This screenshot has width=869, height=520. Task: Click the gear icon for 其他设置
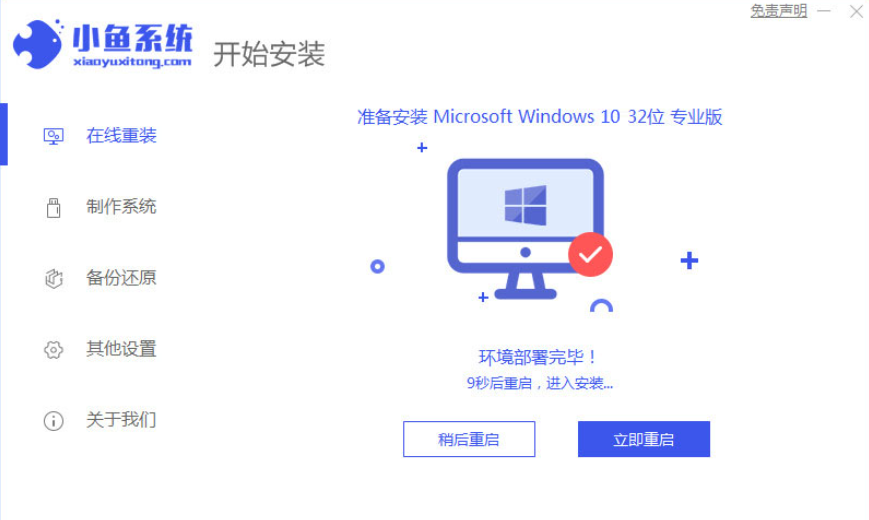click(54, 349)
